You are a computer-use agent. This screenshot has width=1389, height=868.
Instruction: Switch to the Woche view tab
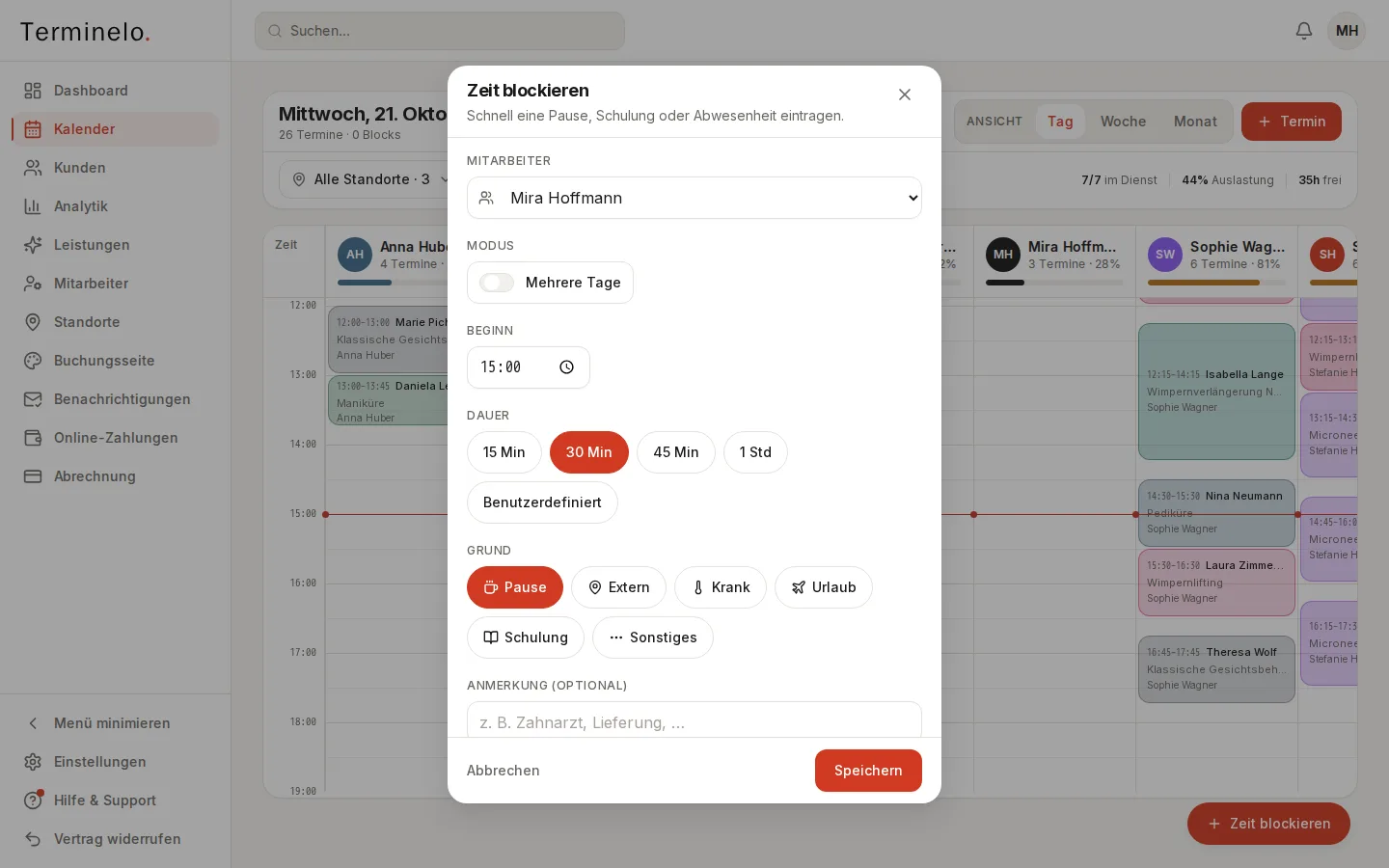tap(1124, 122)
